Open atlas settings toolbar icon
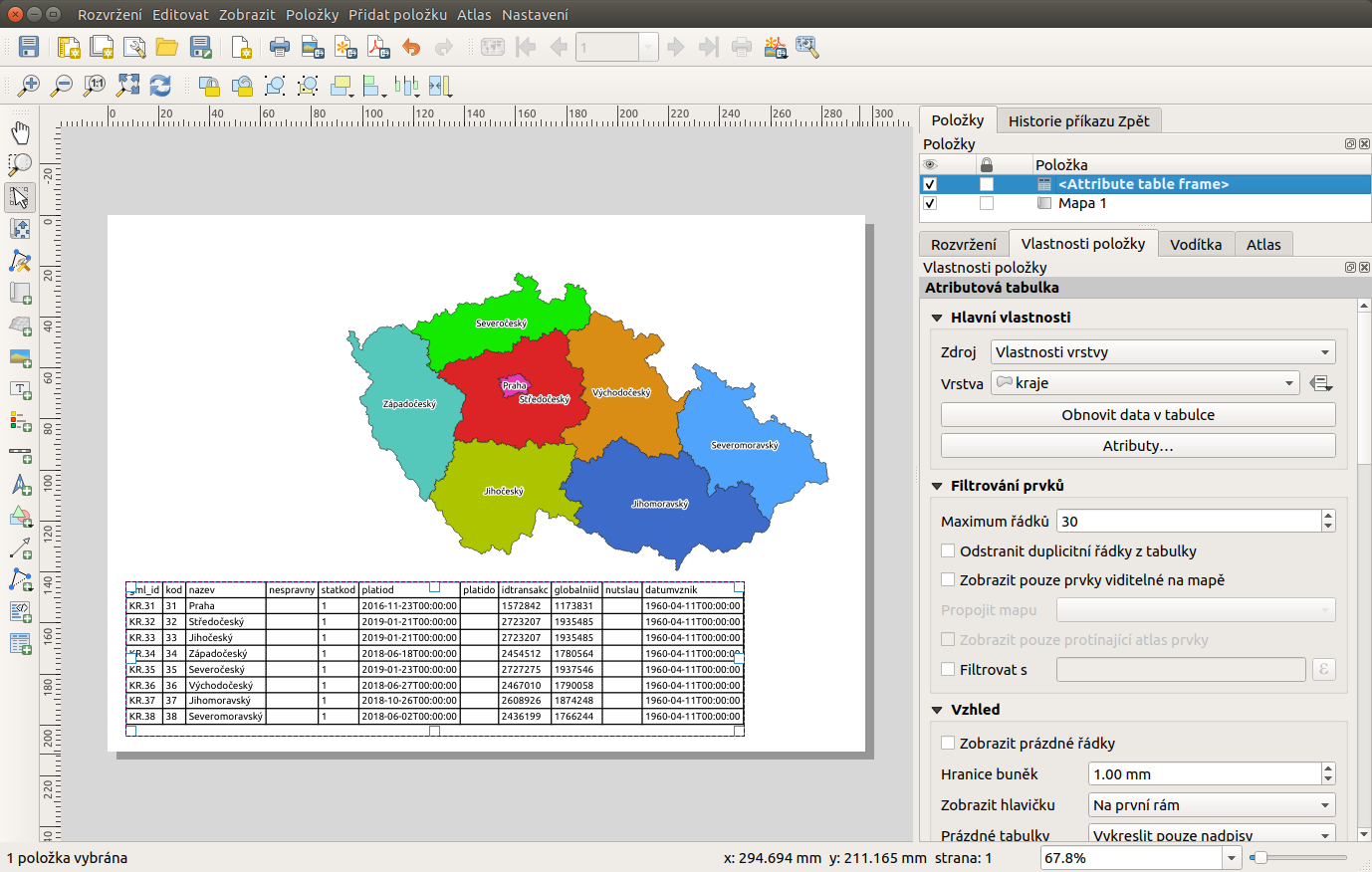Viewport: 1372px width, 872px height. pos(807,47)
